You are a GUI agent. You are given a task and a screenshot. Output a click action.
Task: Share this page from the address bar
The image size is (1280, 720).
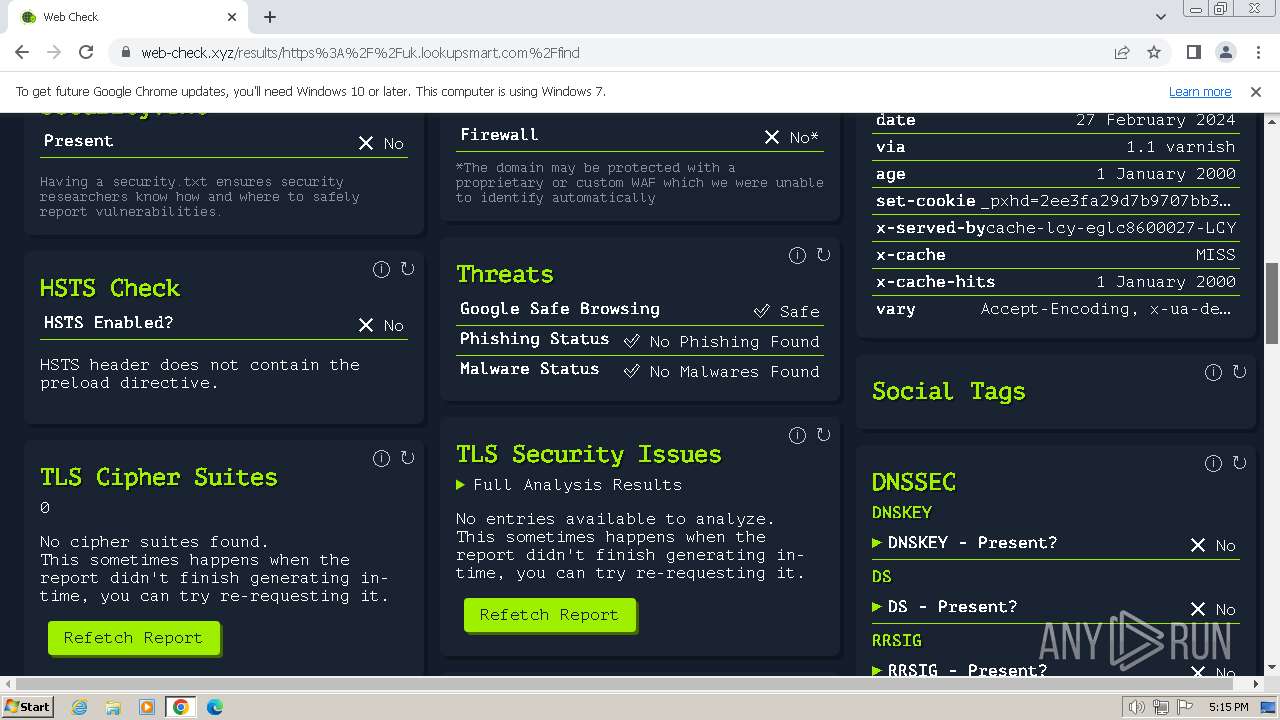pos(1122,52)
